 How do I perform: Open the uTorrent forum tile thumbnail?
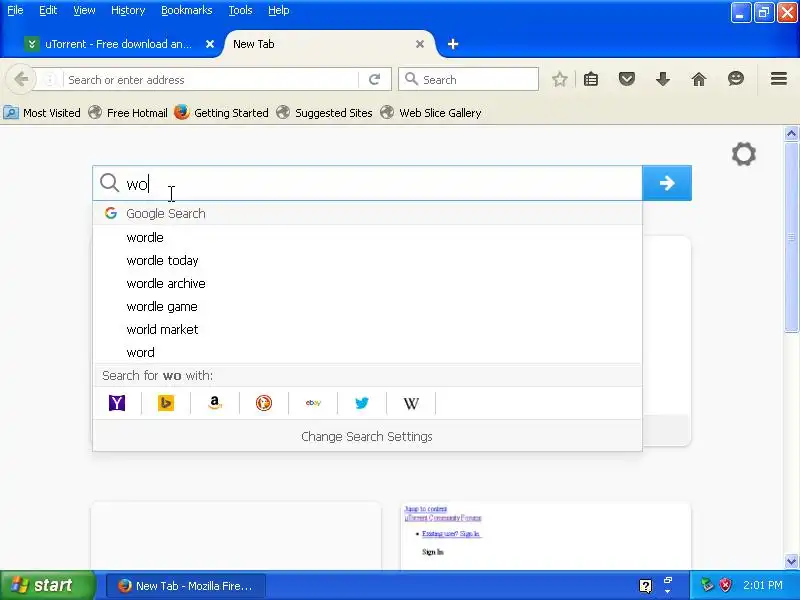tap(545, 536)
